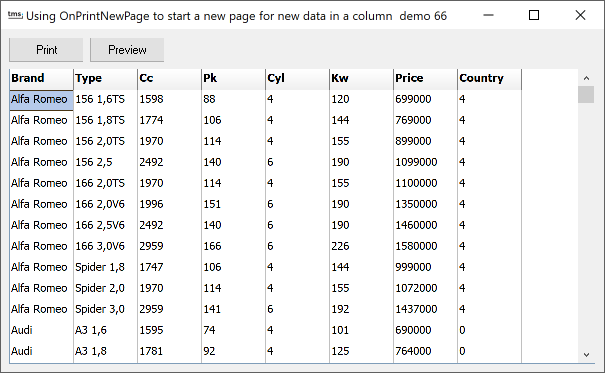
Task: Click the Type column header
Action: pyautogui.click(x=105, y=79)
